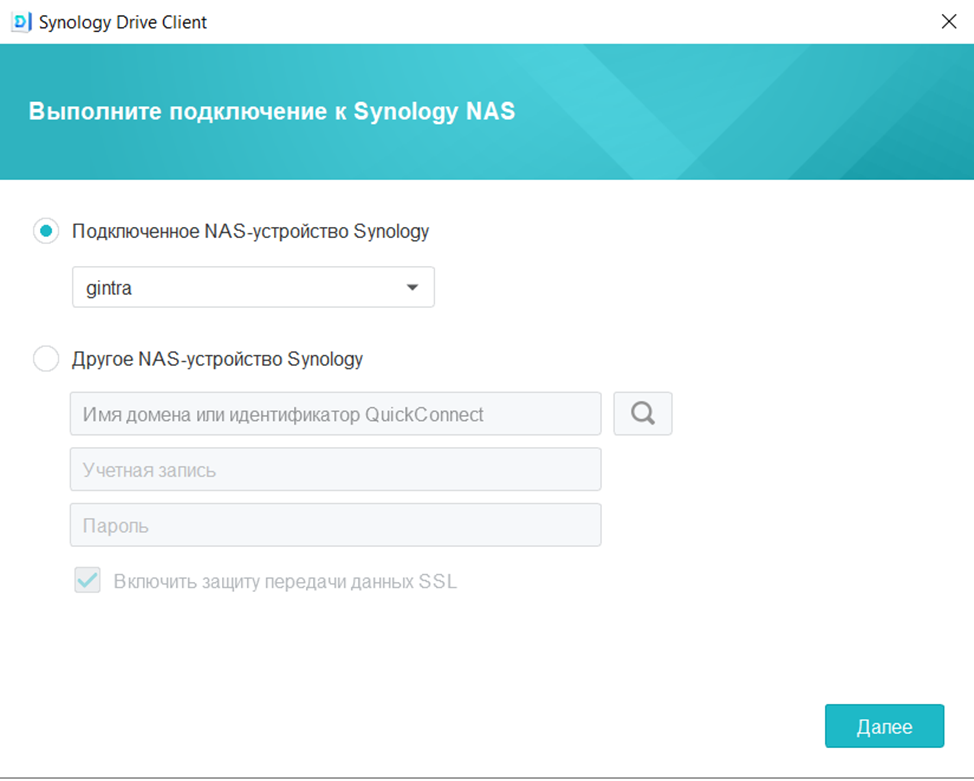Focus the domain name or QuickConnect ID field
This screenshot has height=781, width=974.
(x=335, y=414)
